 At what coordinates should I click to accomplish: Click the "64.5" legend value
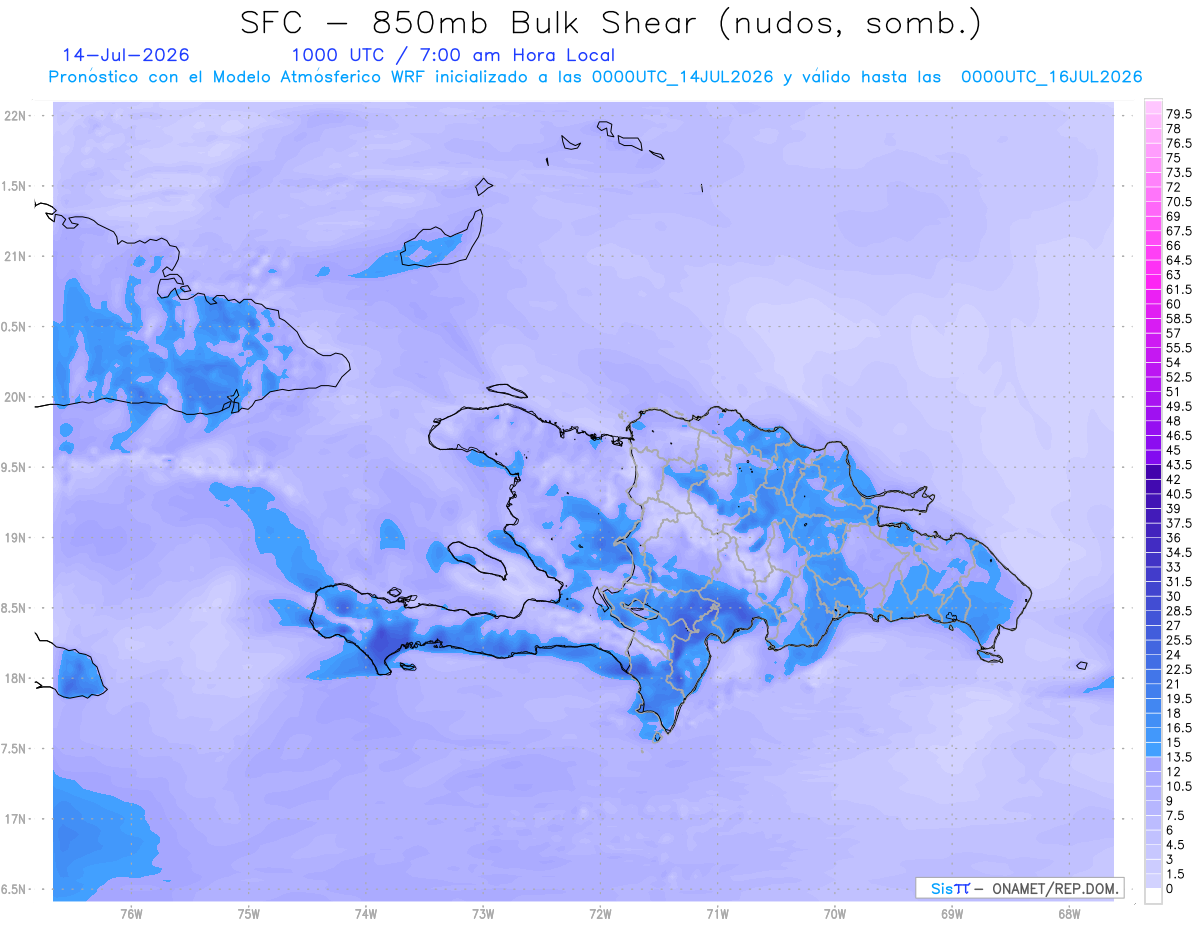(x=1179, y=260)
